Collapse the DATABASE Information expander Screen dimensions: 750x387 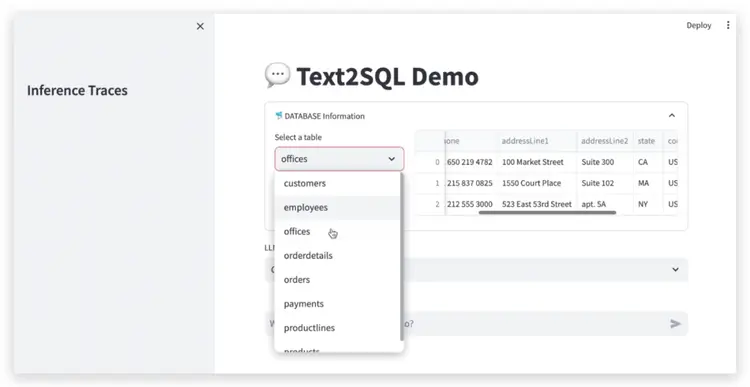point(672,115)
